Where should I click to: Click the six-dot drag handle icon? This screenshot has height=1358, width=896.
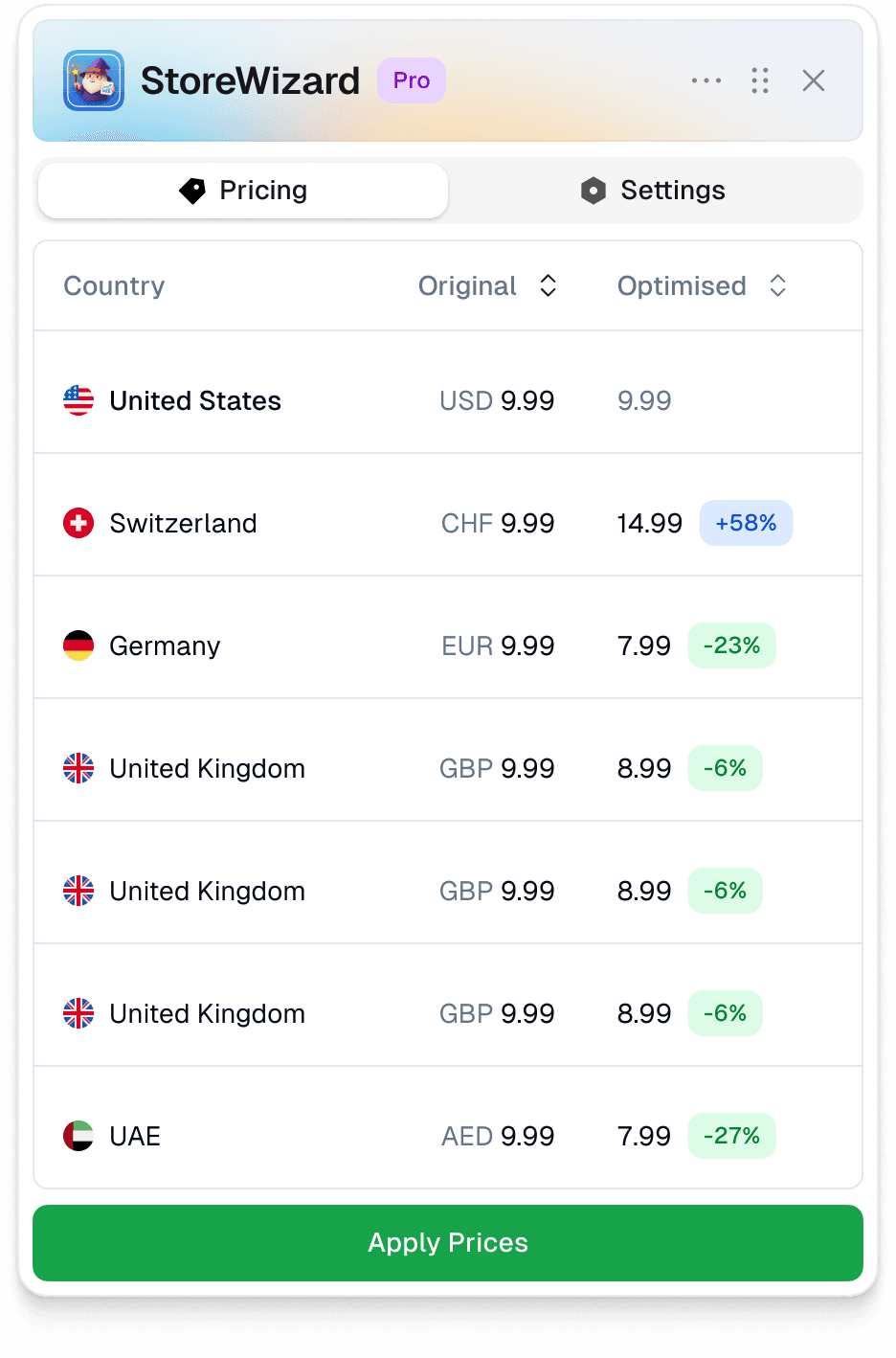pyautogui.click(x=760, y=80)
